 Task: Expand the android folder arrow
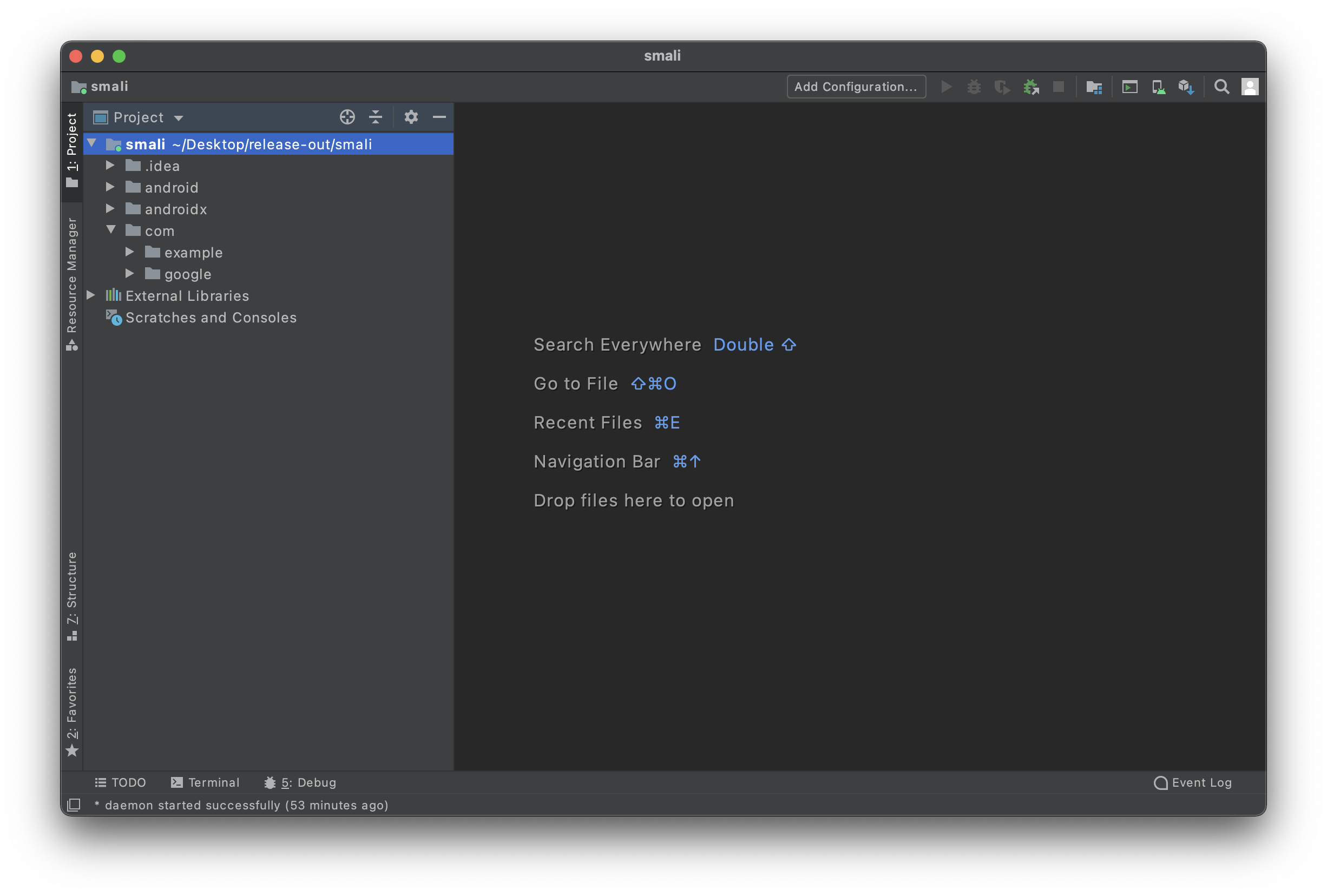point(110,187)
